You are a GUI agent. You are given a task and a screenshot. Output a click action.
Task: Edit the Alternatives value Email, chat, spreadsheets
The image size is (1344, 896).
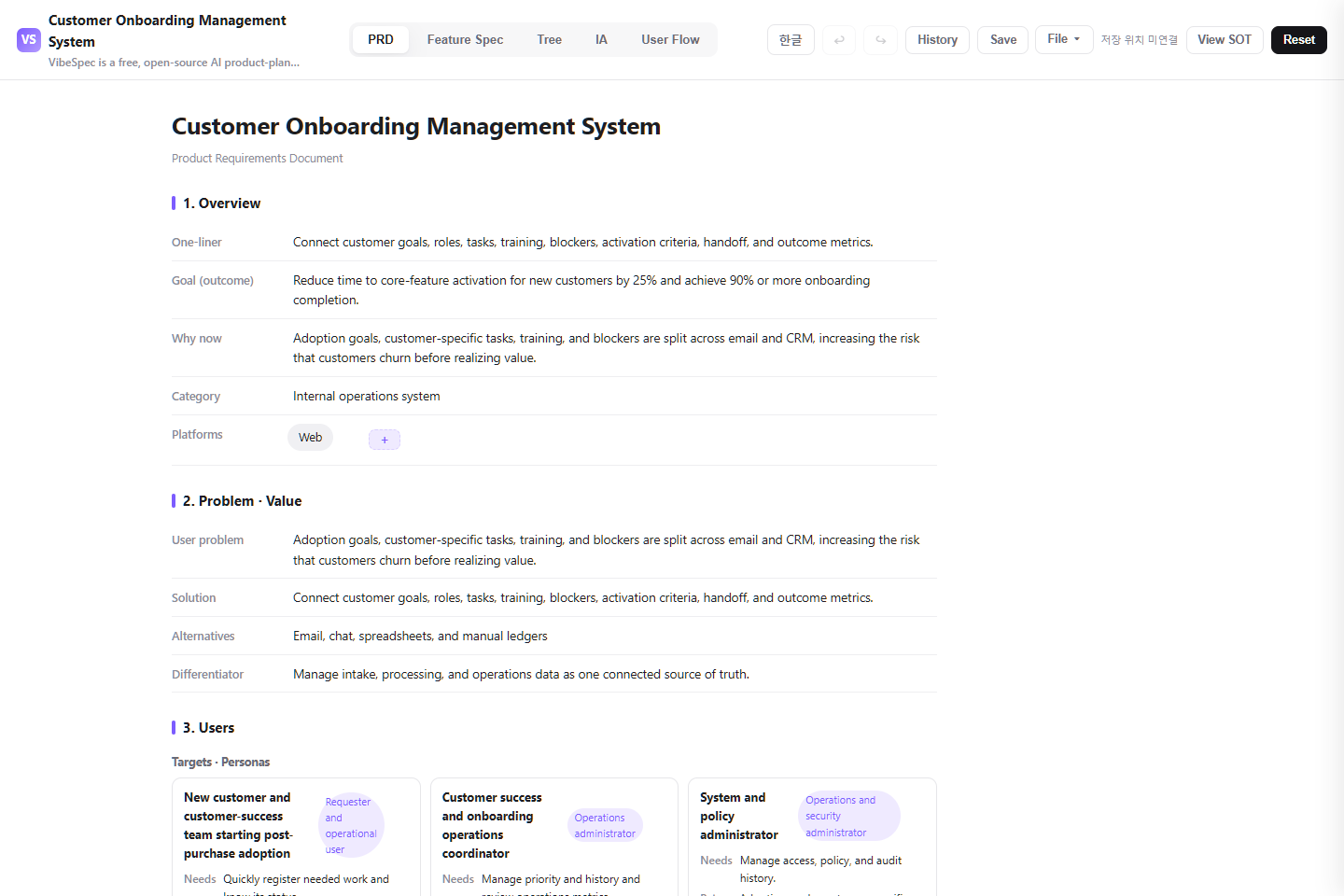click(x=420, y=637)
